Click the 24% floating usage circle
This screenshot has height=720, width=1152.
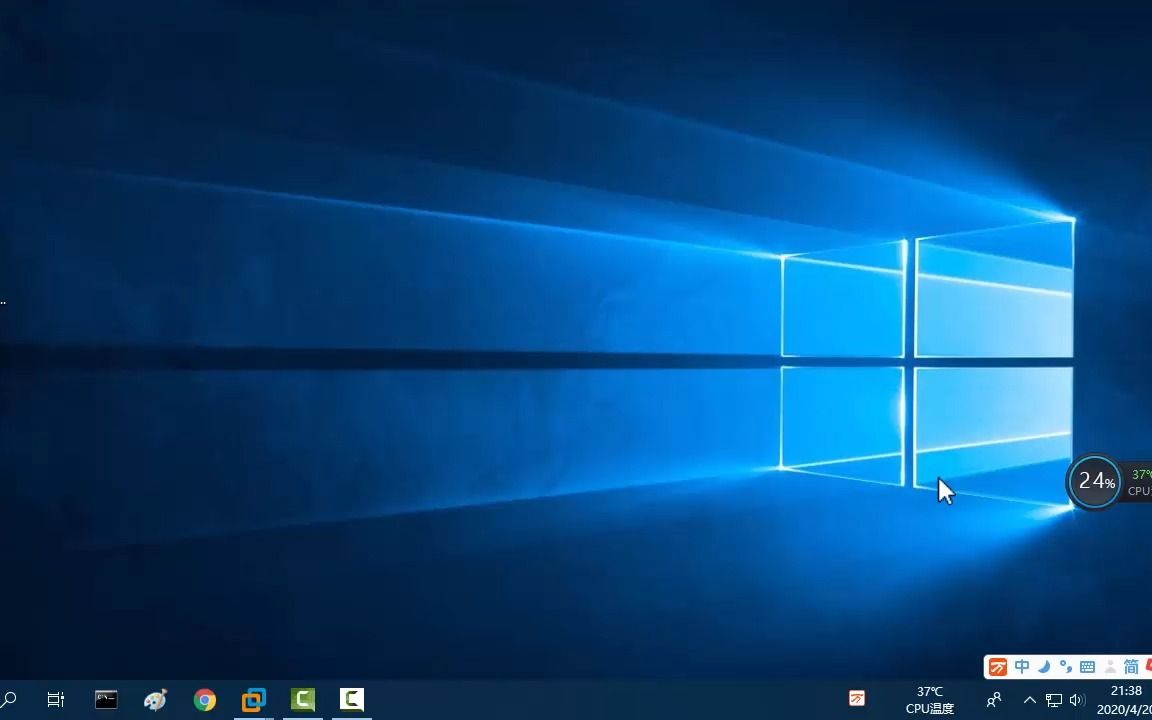tap(1095, 482)
